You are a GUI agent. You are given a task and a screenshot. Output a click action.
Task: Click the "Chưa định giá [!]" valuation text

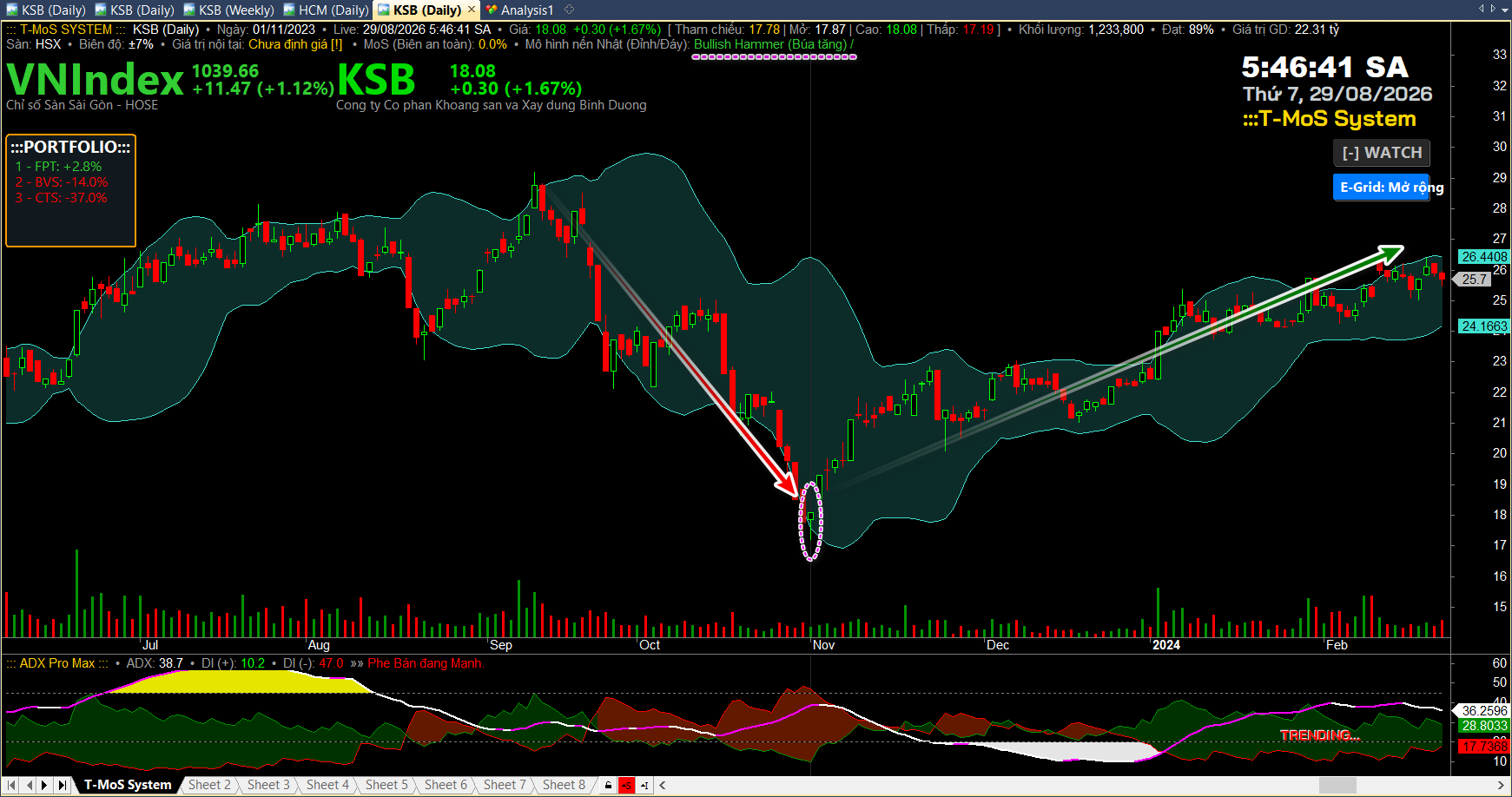pyautogui.click(x=295, y=44)
